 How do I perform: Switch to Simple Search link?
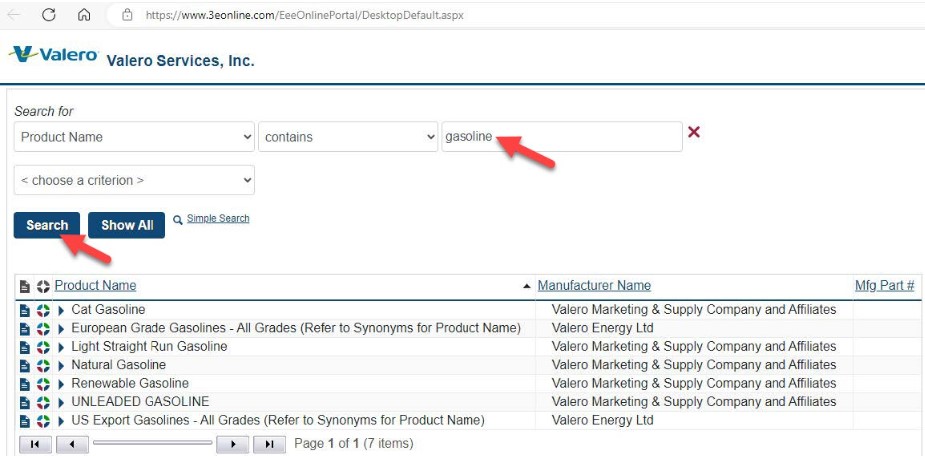pyautogui.click(x=218, y=219)
